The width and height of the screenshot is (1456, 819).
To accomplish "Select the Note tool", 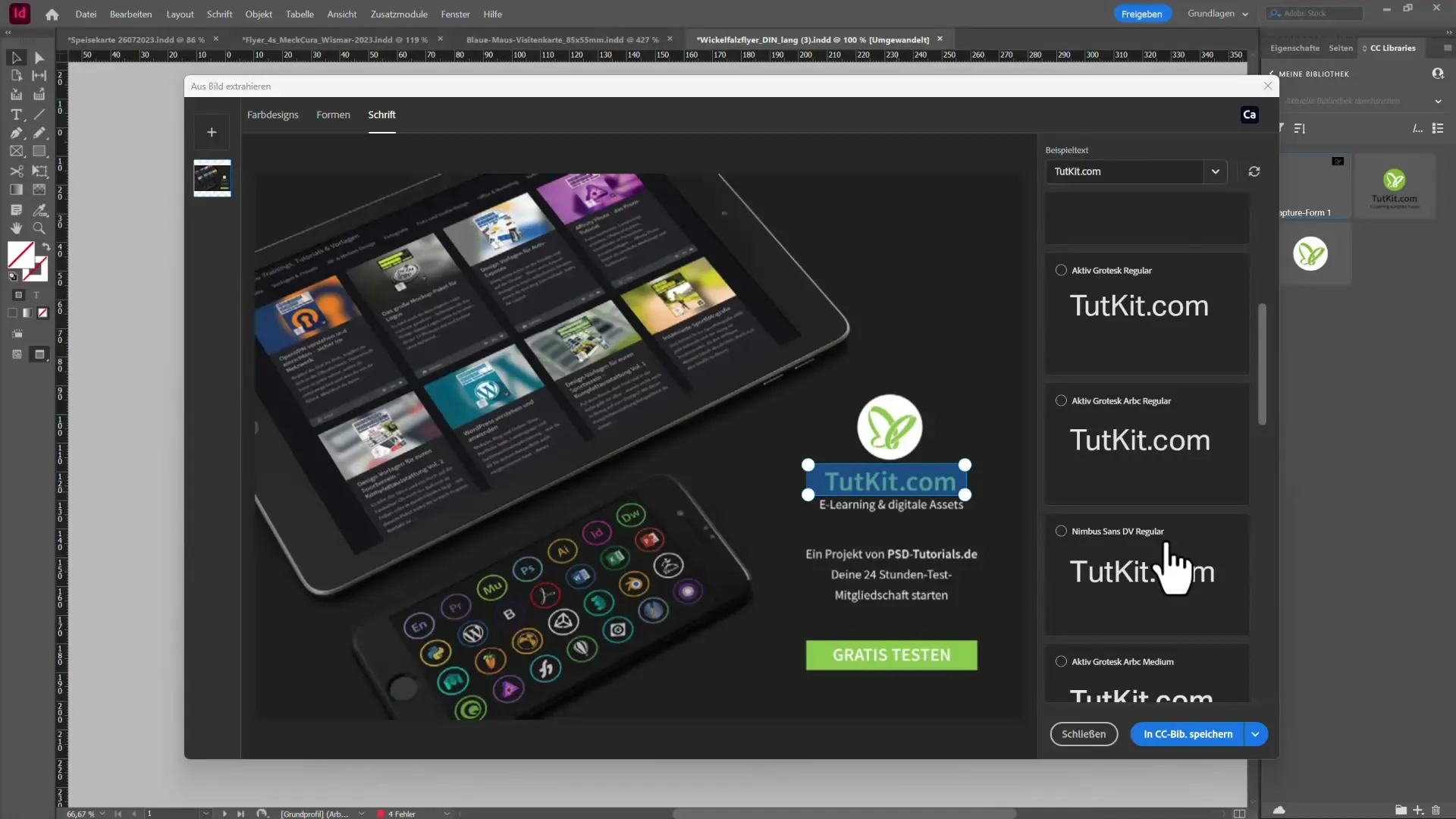I will point(16,209).
